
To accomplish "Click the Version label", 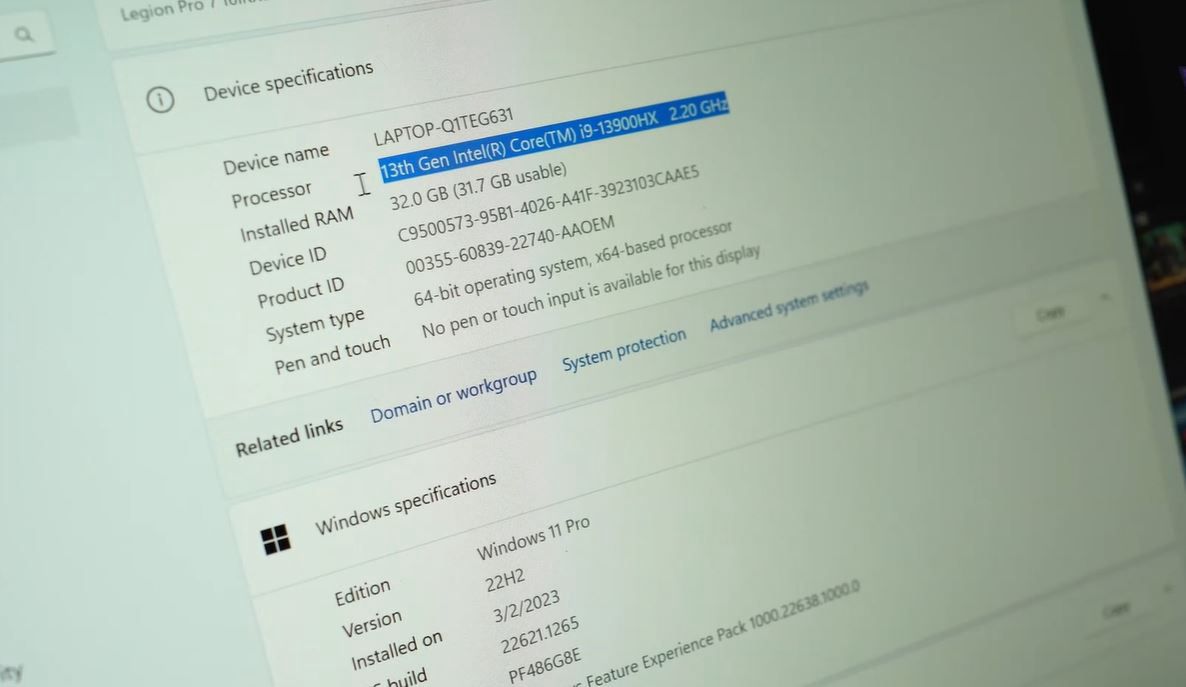I will [371, 624].
